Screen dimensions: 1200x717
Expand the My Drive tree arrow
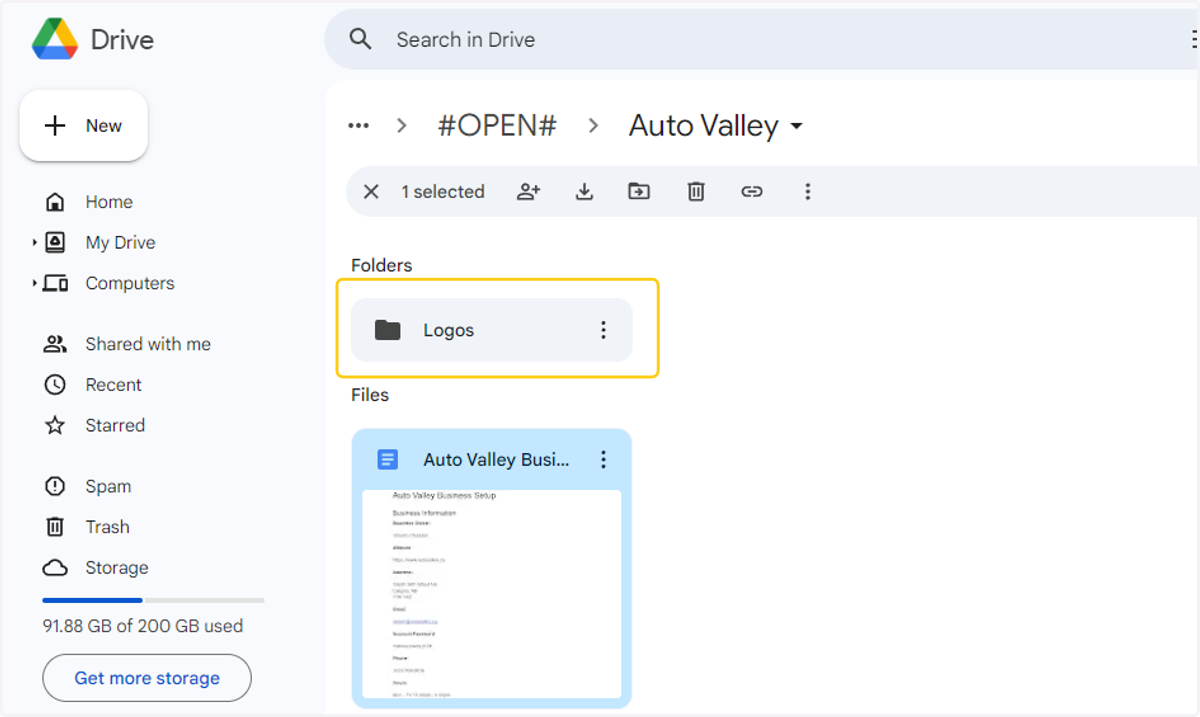point(34,243)
